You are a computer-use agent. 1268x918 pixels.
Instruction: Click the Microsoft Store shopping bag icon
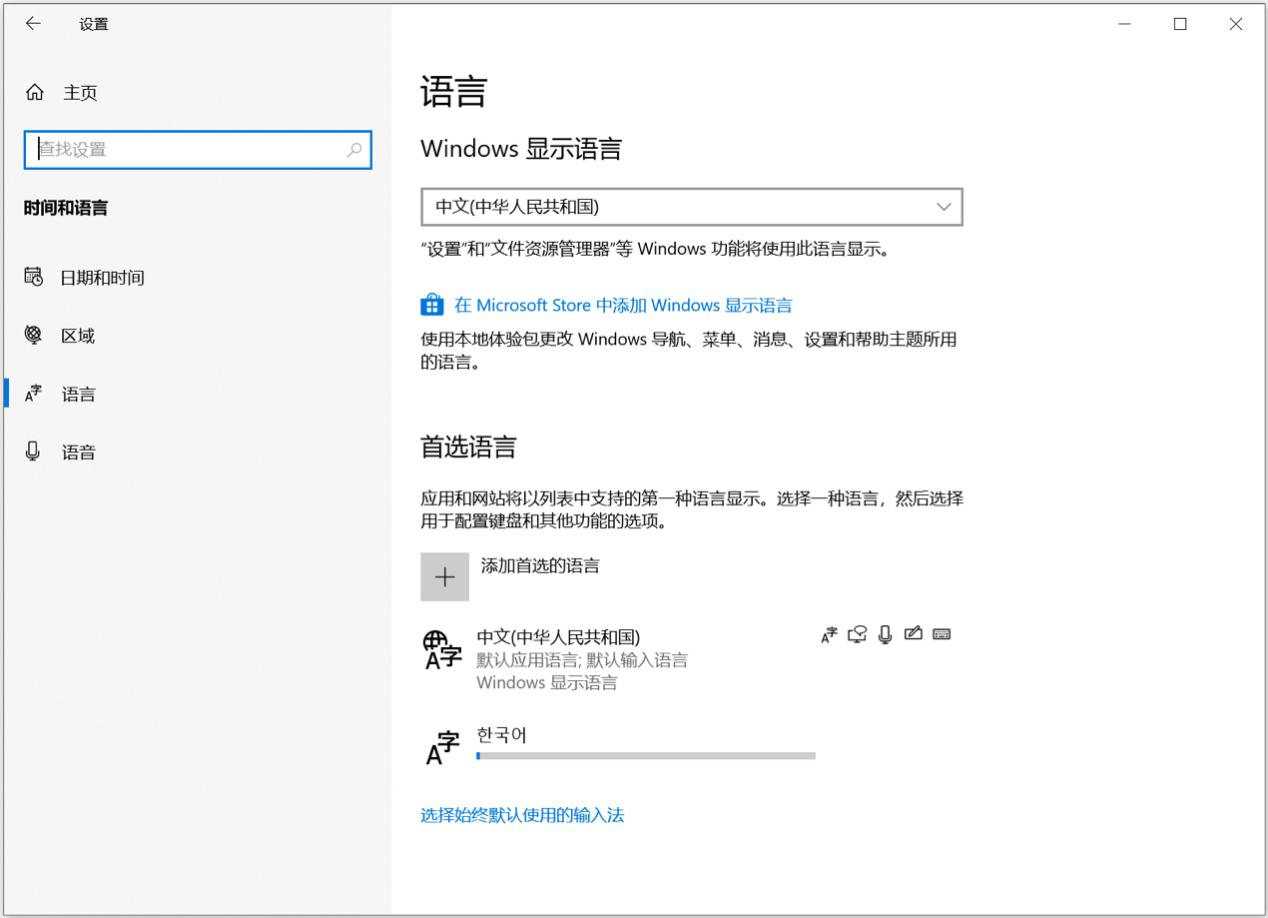pos(432,305)
